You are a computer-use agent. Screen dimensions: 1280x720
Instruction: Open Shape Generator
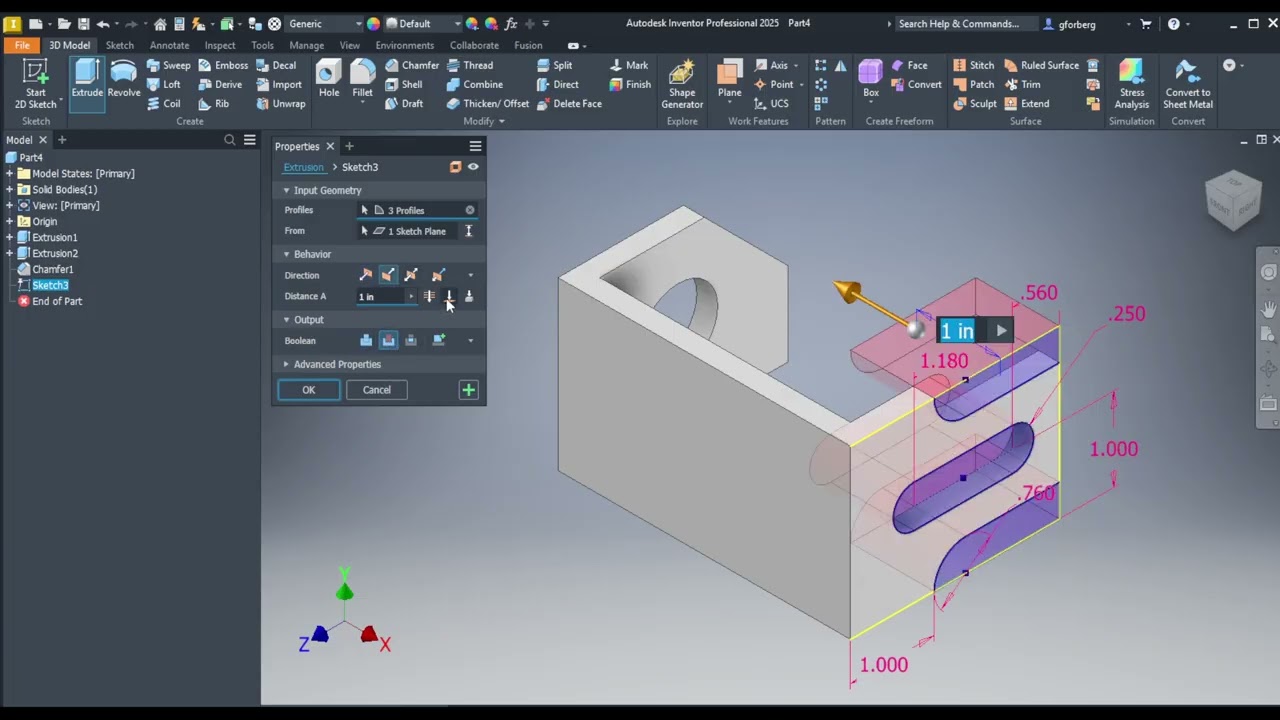[x=682, y=84]
